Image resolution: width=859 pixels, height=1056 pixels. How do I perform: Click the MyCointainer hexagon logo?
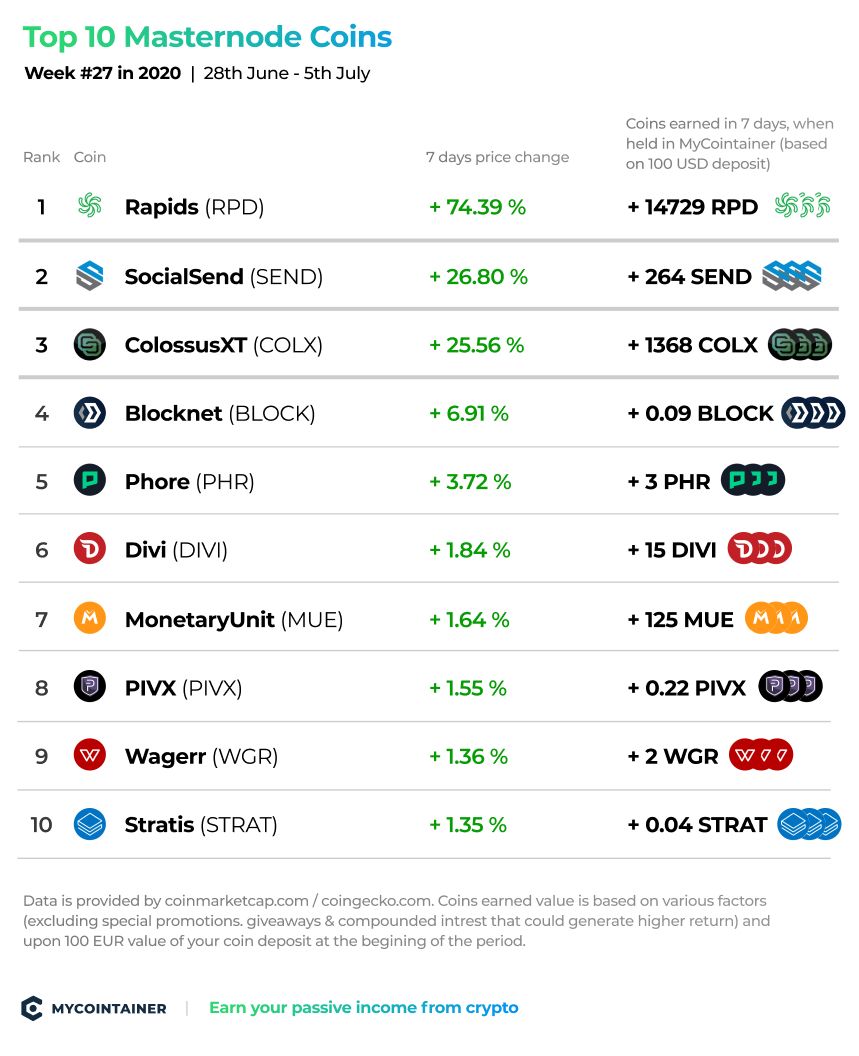32,1008
